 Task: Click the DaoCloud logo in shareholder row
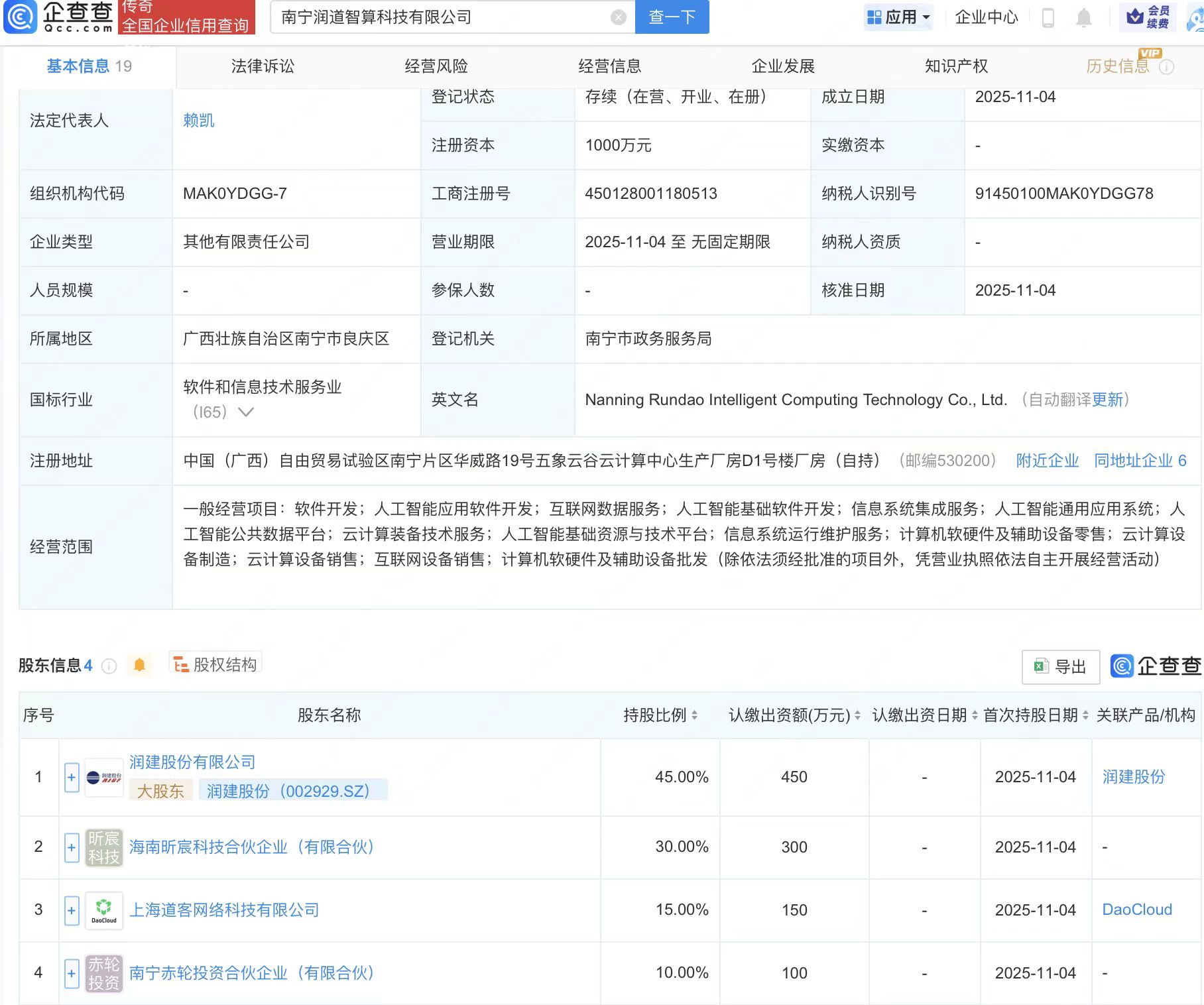[104, 910]
